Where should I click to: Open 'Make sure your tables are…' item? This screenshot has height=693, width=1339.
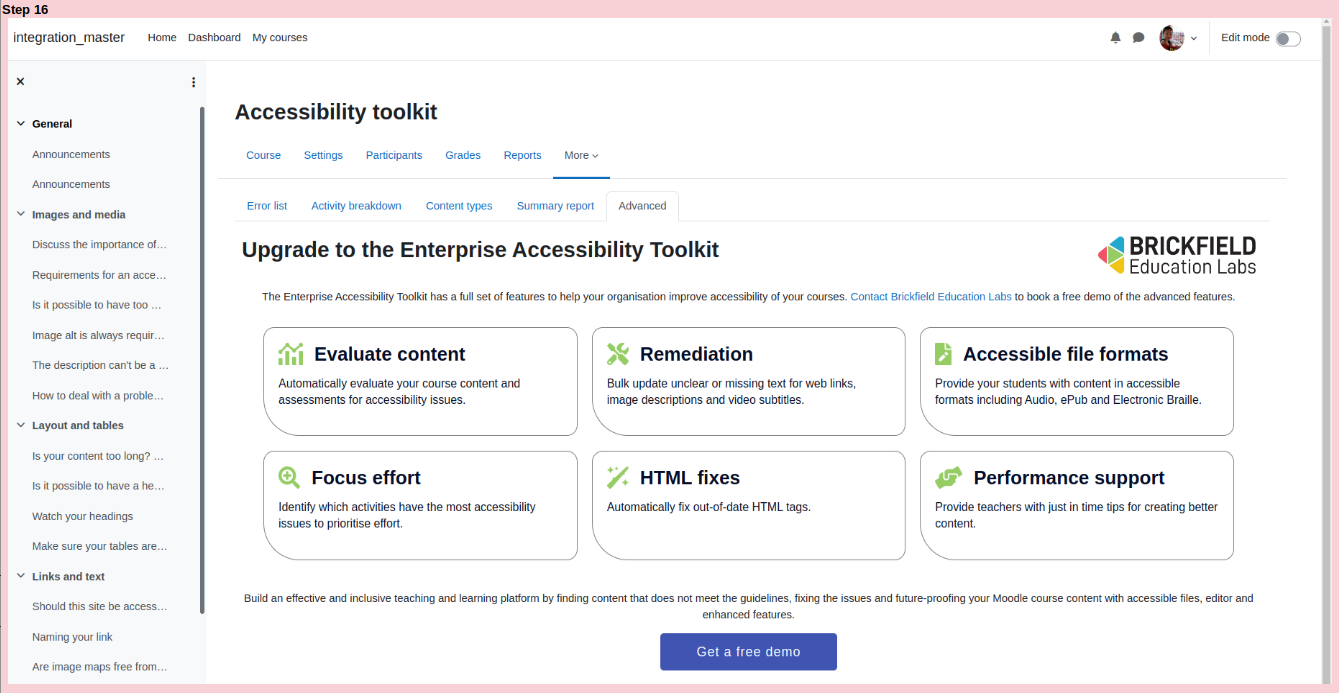click(x=100, y=546)
